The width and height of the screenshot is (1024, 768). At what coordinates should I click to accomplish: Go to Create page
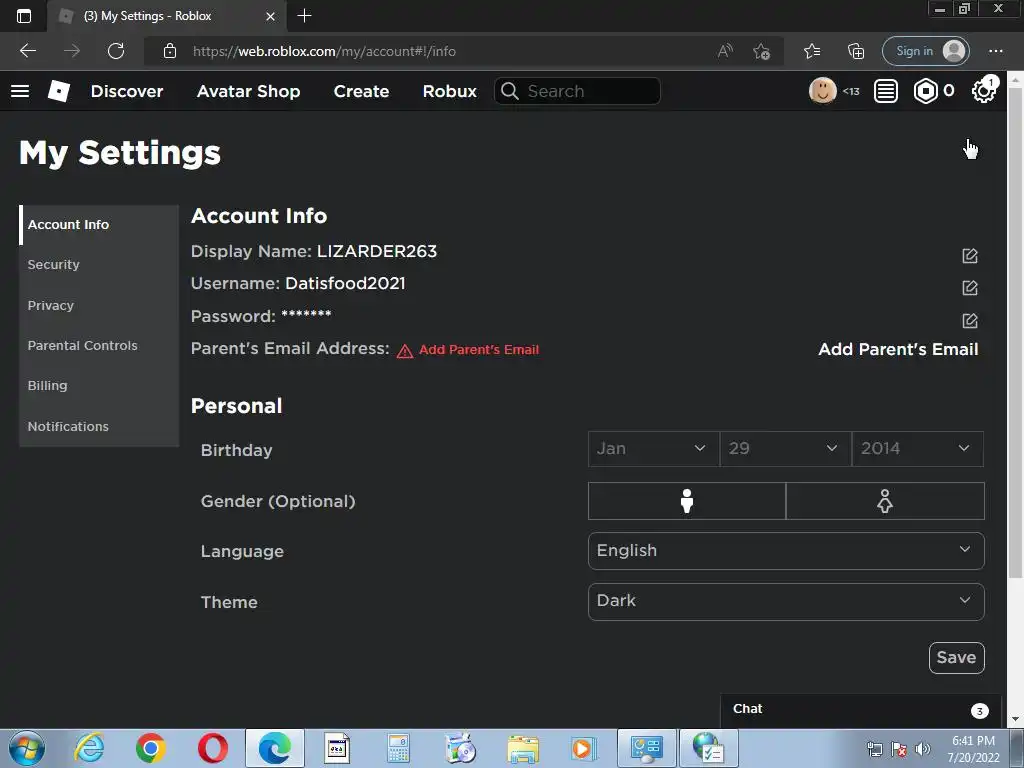[361, 91]
